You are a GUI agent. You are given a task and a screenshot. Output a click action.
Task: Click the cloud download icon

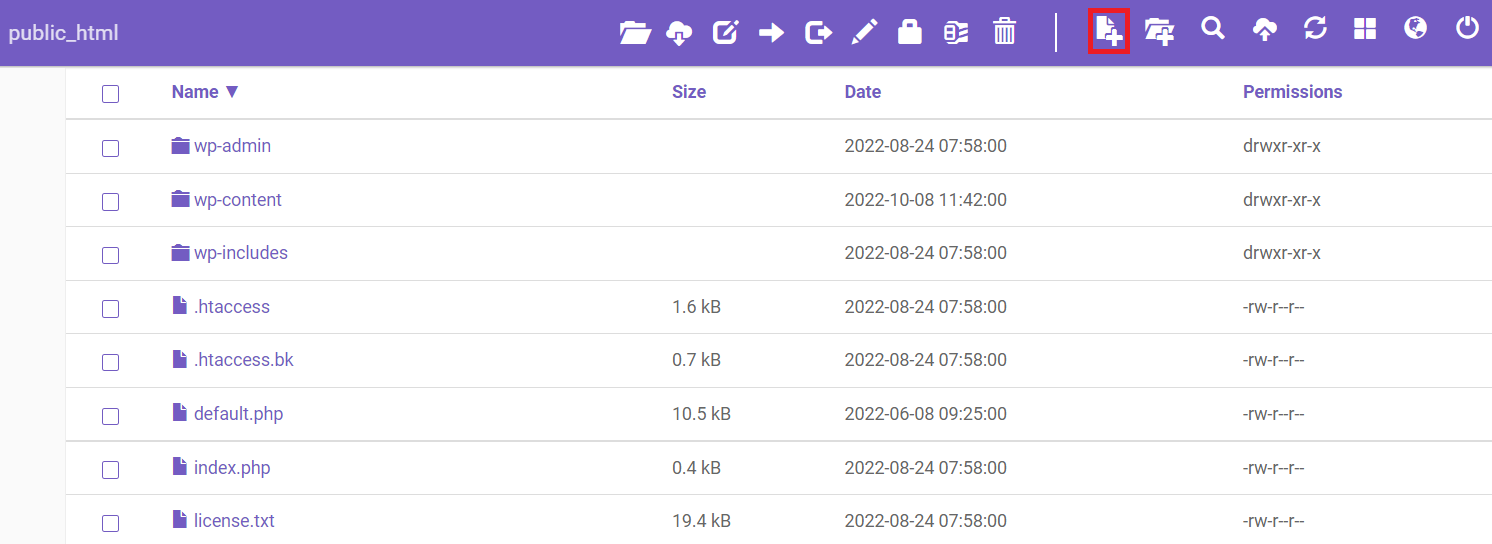click(x=679, y=33)
